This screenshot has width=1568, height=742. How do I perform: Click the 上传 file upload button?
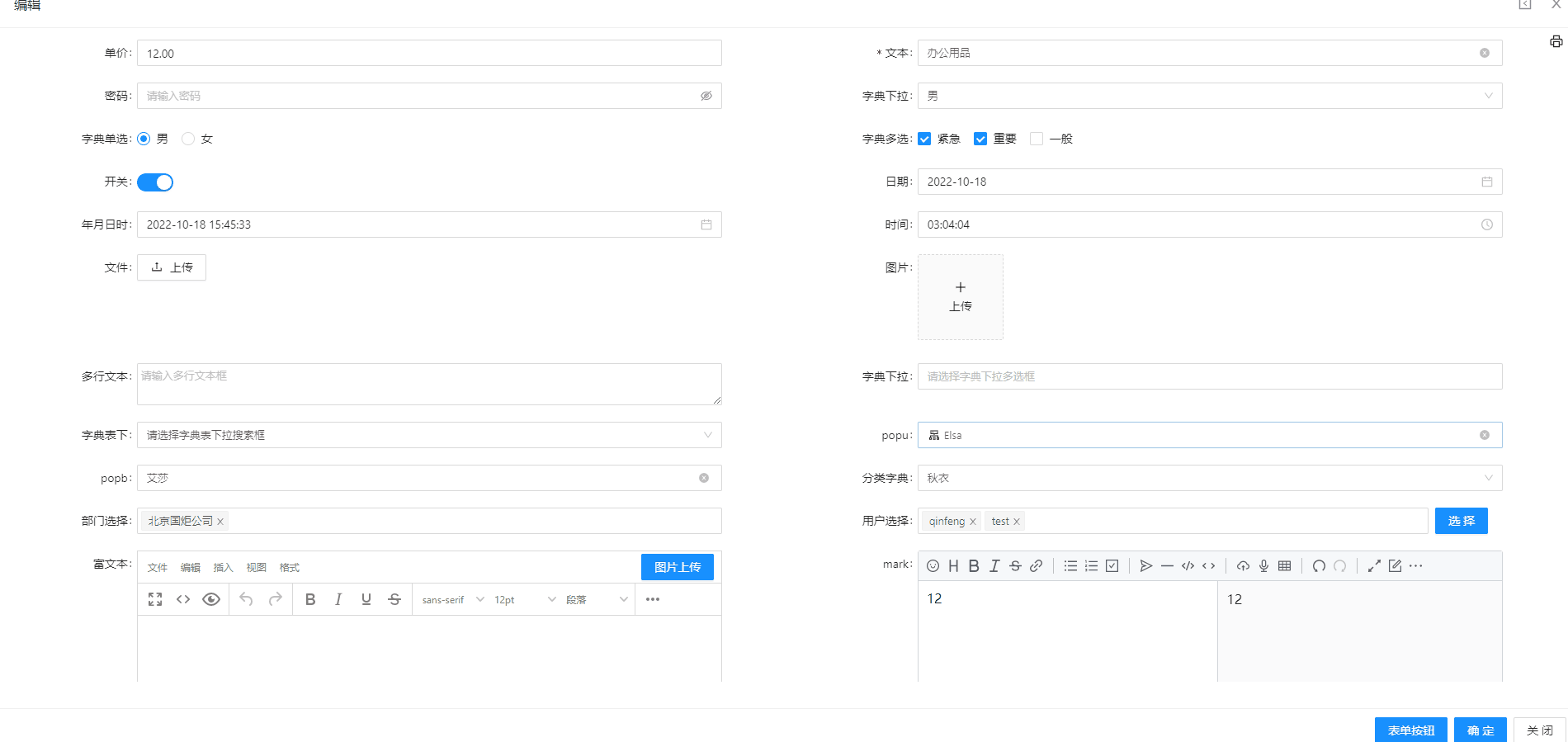point(172,267)
